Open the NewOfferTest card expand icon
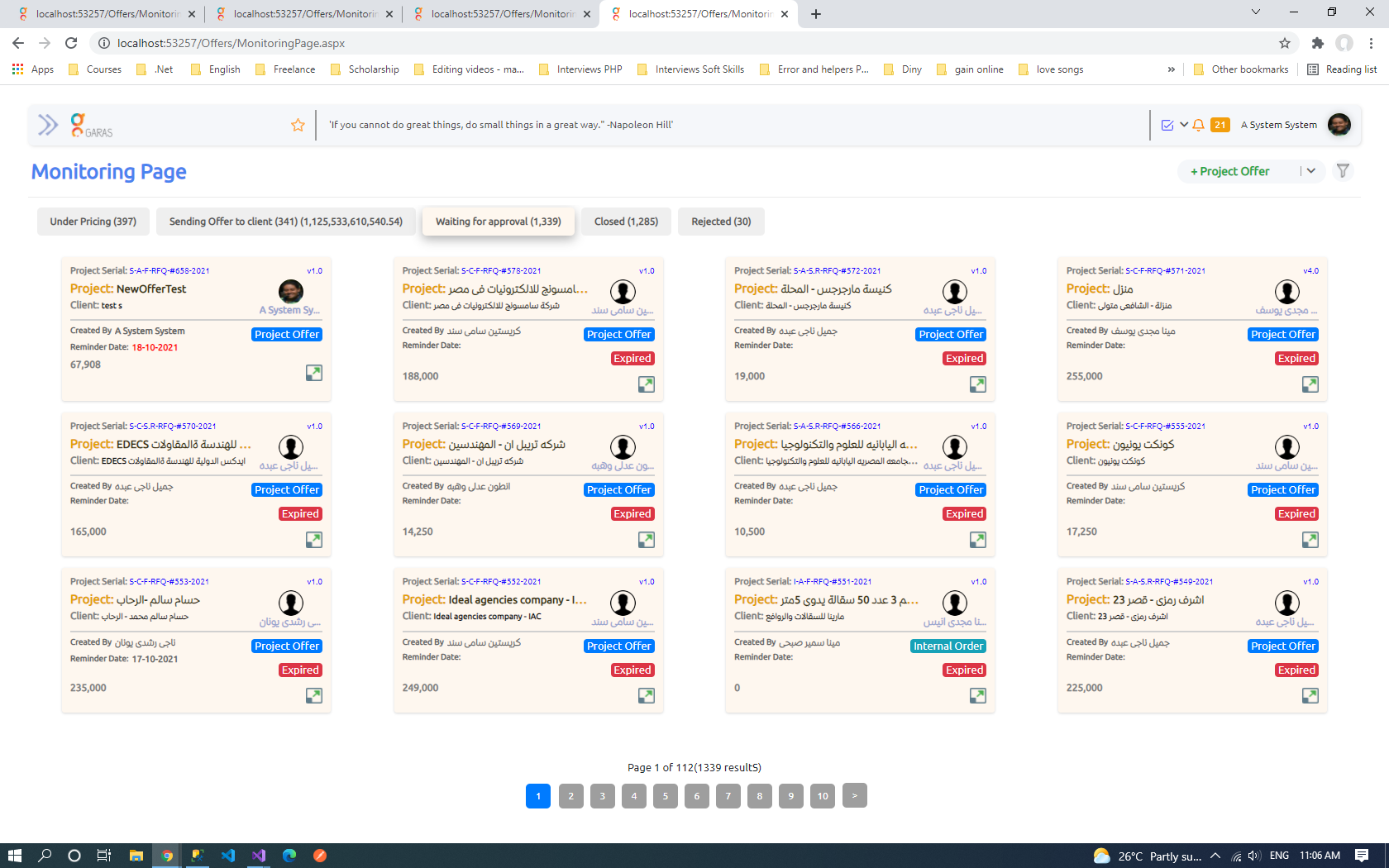 click(x=314, y=373)
